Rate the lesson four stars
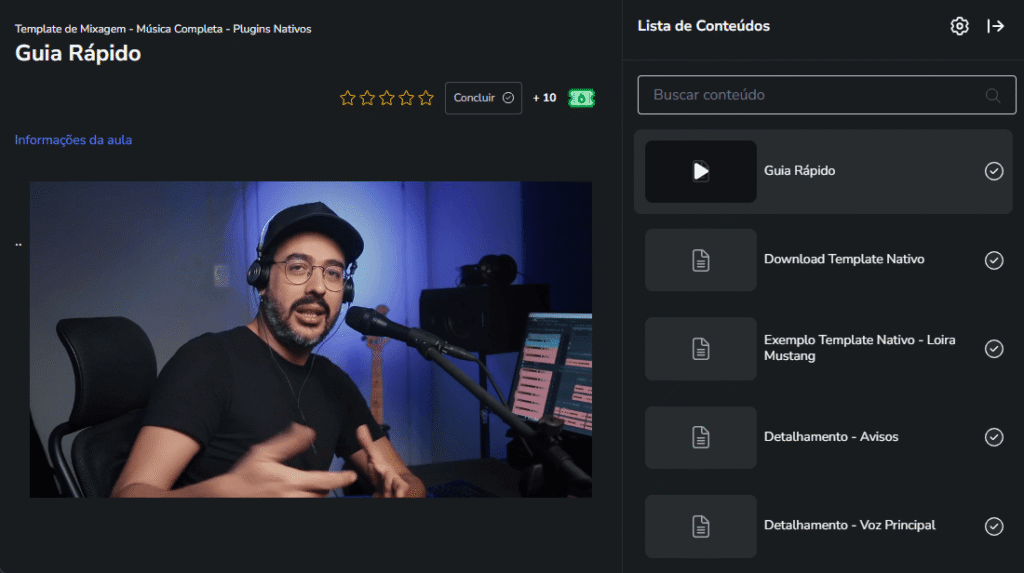The image size is (1024, 573). [406, 98]
